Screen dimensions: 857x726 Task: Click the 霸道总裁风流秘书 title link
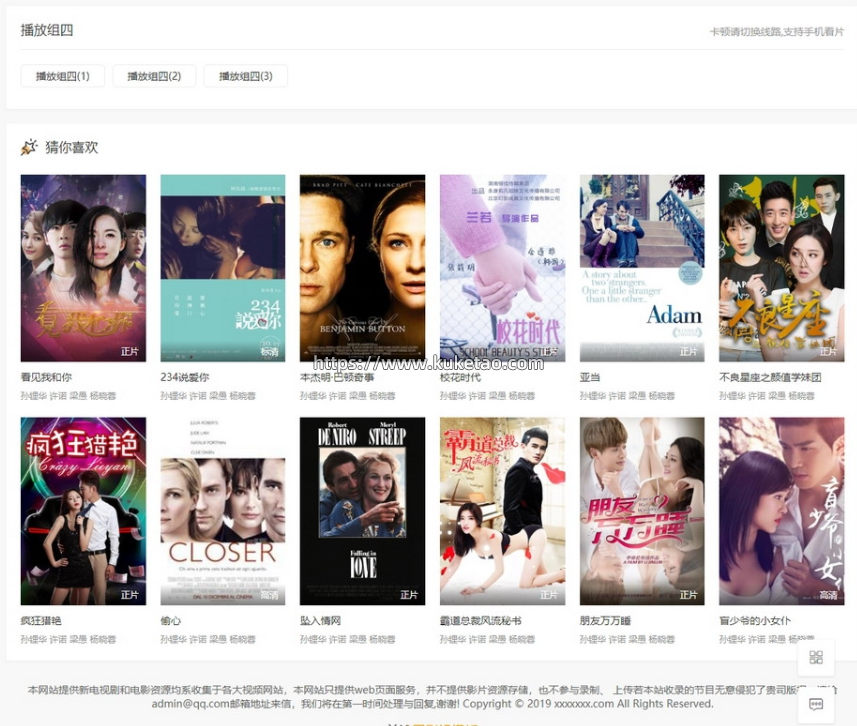click(x=480, y=620)
